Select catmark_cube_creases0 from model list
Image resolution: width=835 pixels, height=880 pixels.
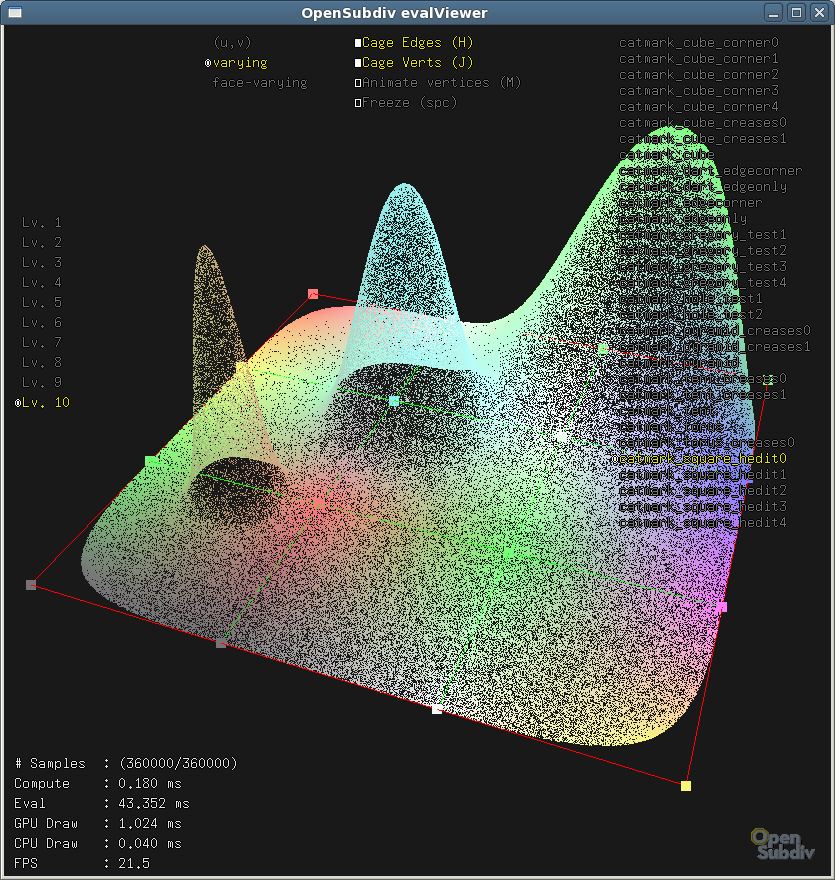[x=702, y=123]
